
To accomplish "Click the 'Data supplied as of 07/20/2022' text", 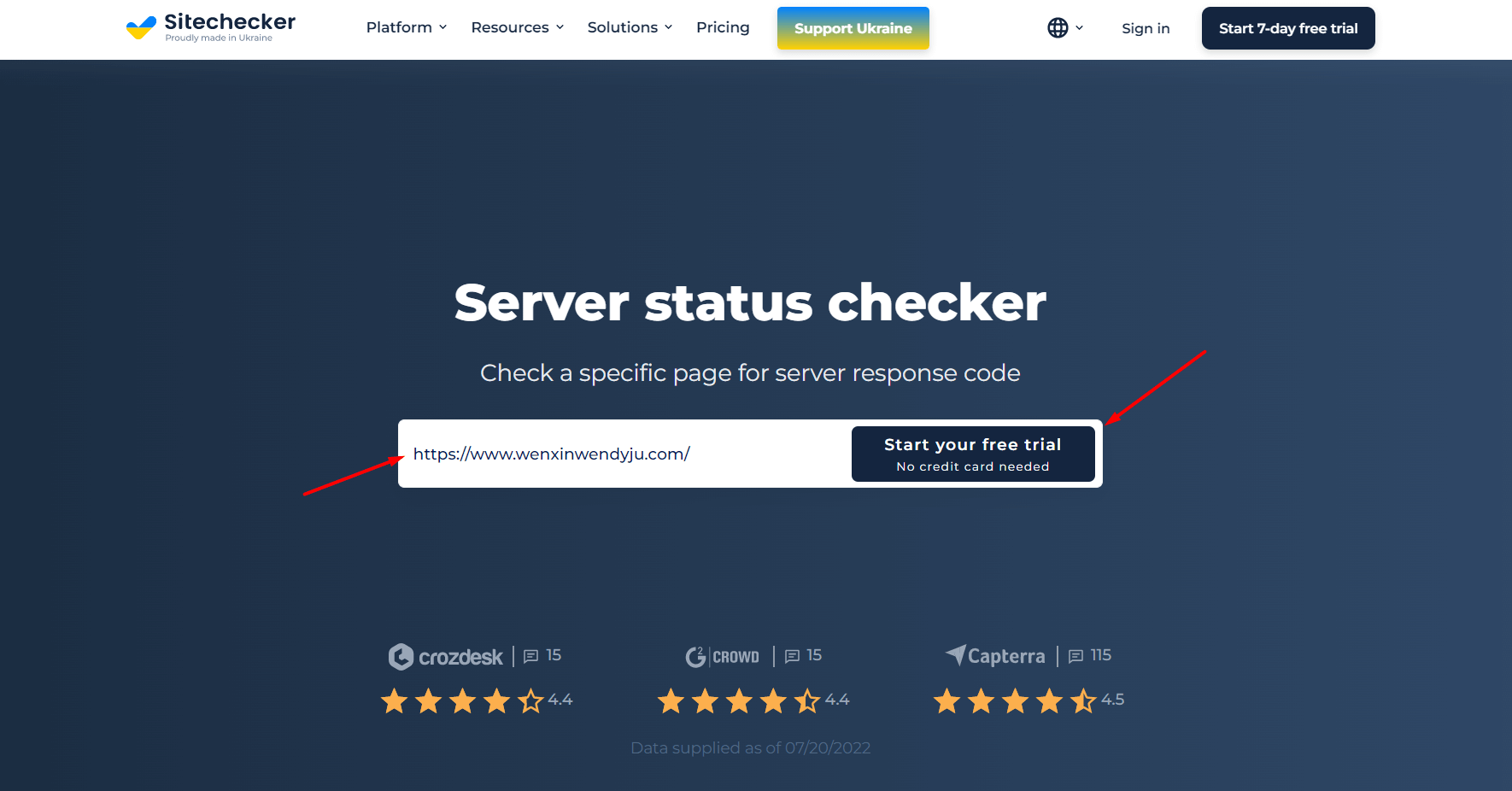I will point(751,748).
